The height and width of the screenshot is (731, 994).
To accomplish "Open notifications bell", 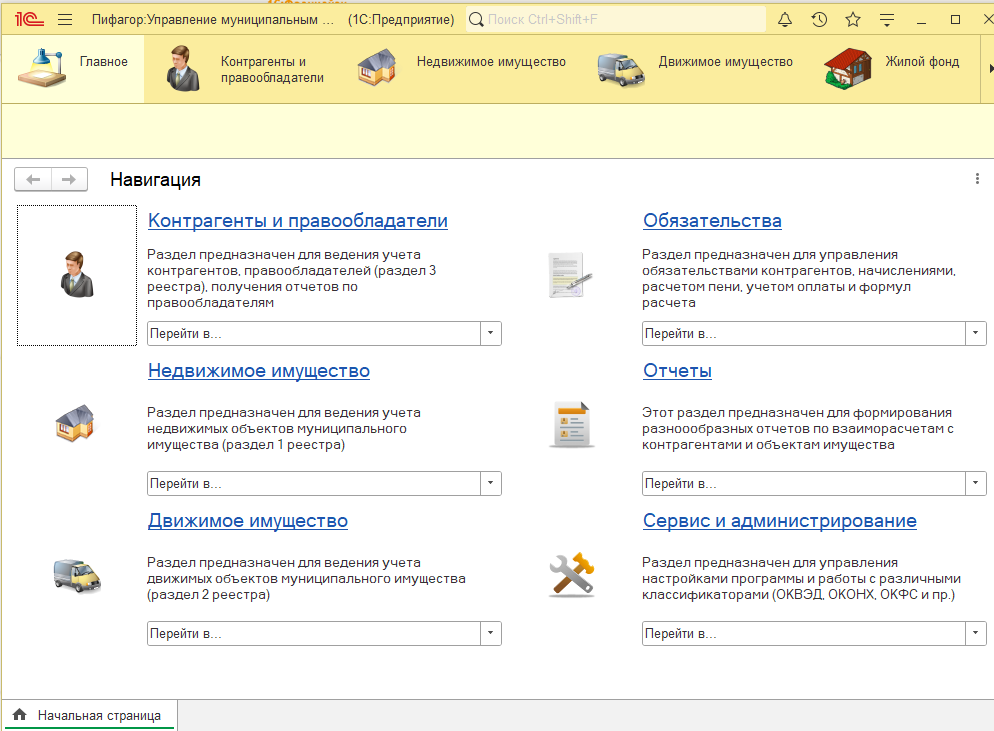I will point(785,20).
